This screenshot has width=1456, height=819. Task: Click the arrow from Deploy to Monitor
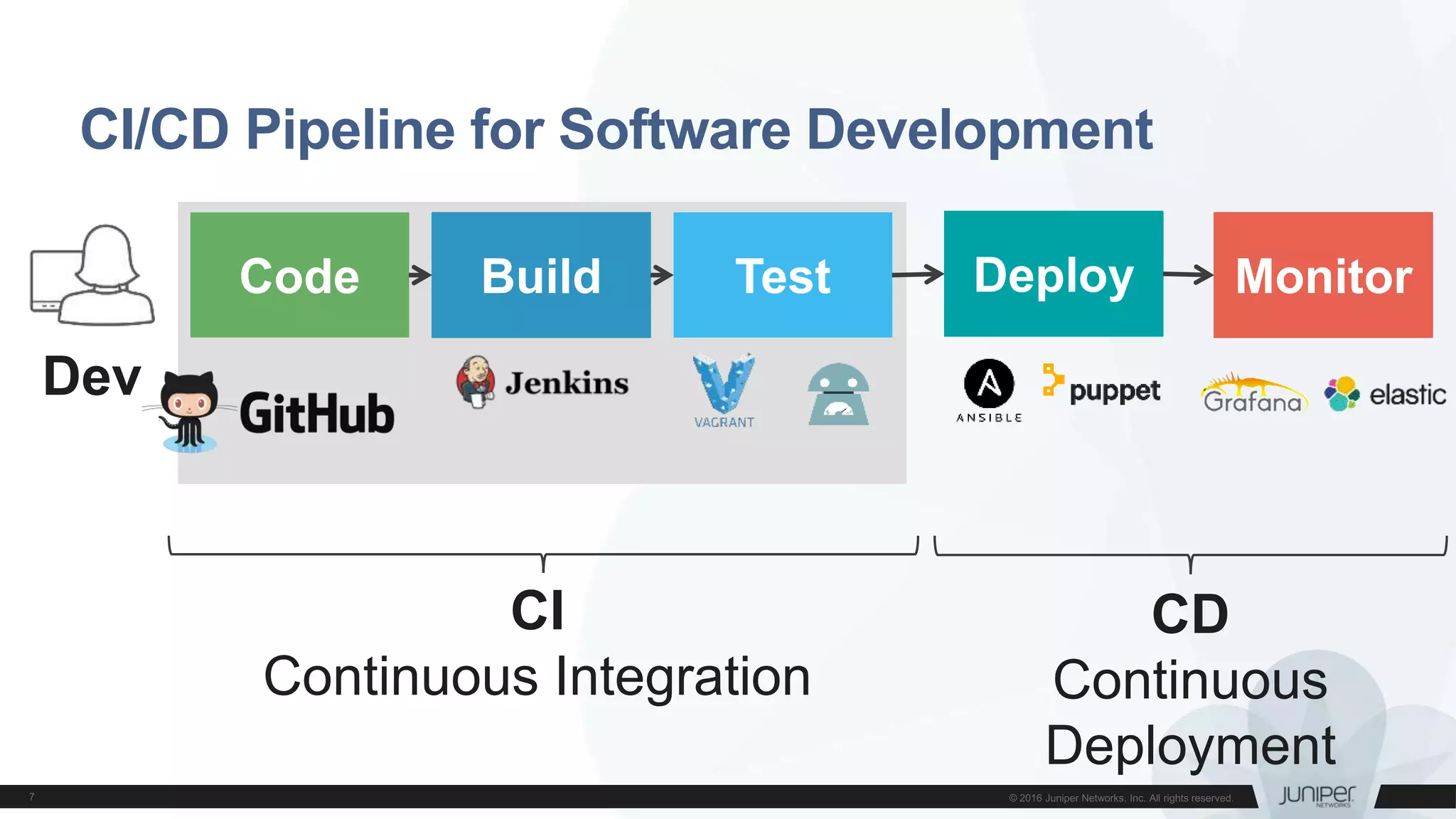point(1189,274)
